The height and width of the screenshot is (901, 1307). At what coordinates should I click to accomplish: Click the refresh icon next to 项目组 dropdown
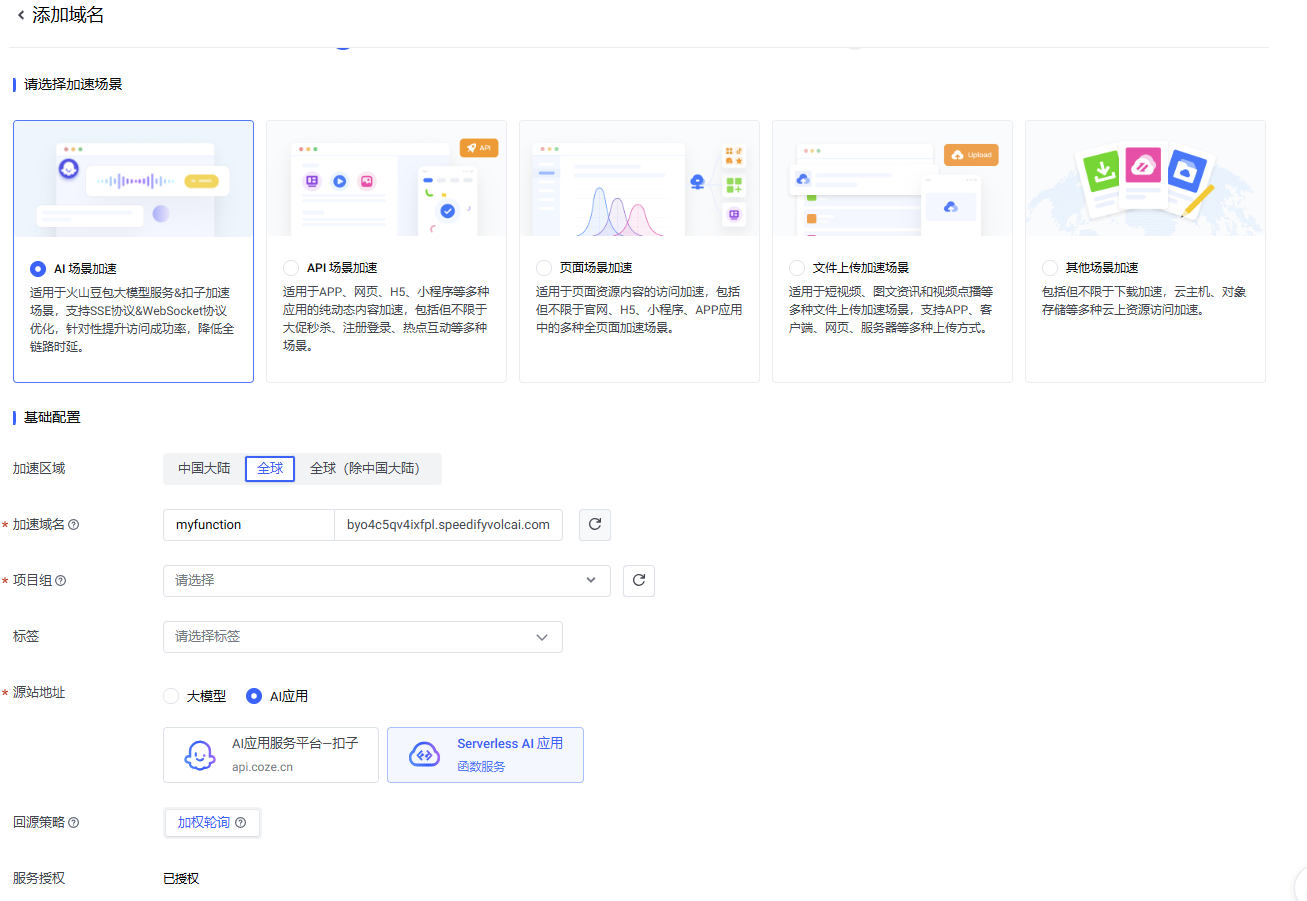point(638,581)
